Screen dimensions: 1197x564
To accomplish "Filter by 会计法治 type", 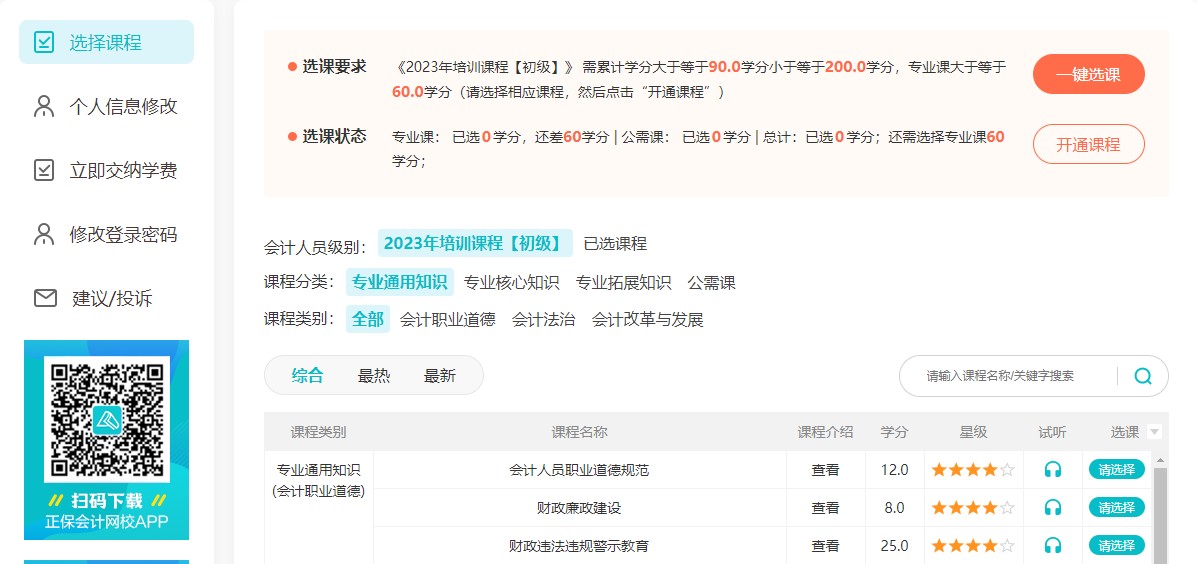I will (x=544, y=319).
